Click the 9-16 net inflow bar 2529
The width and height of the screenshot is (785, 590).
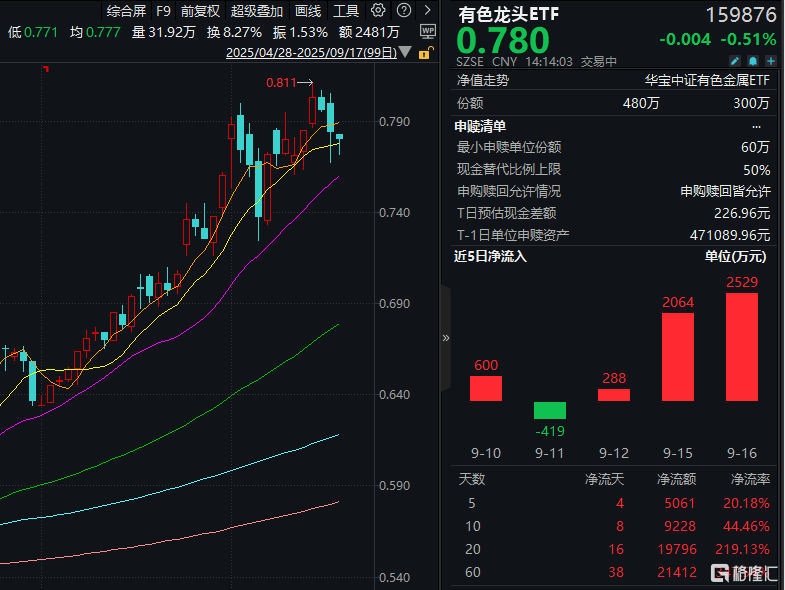pos(742,347)
